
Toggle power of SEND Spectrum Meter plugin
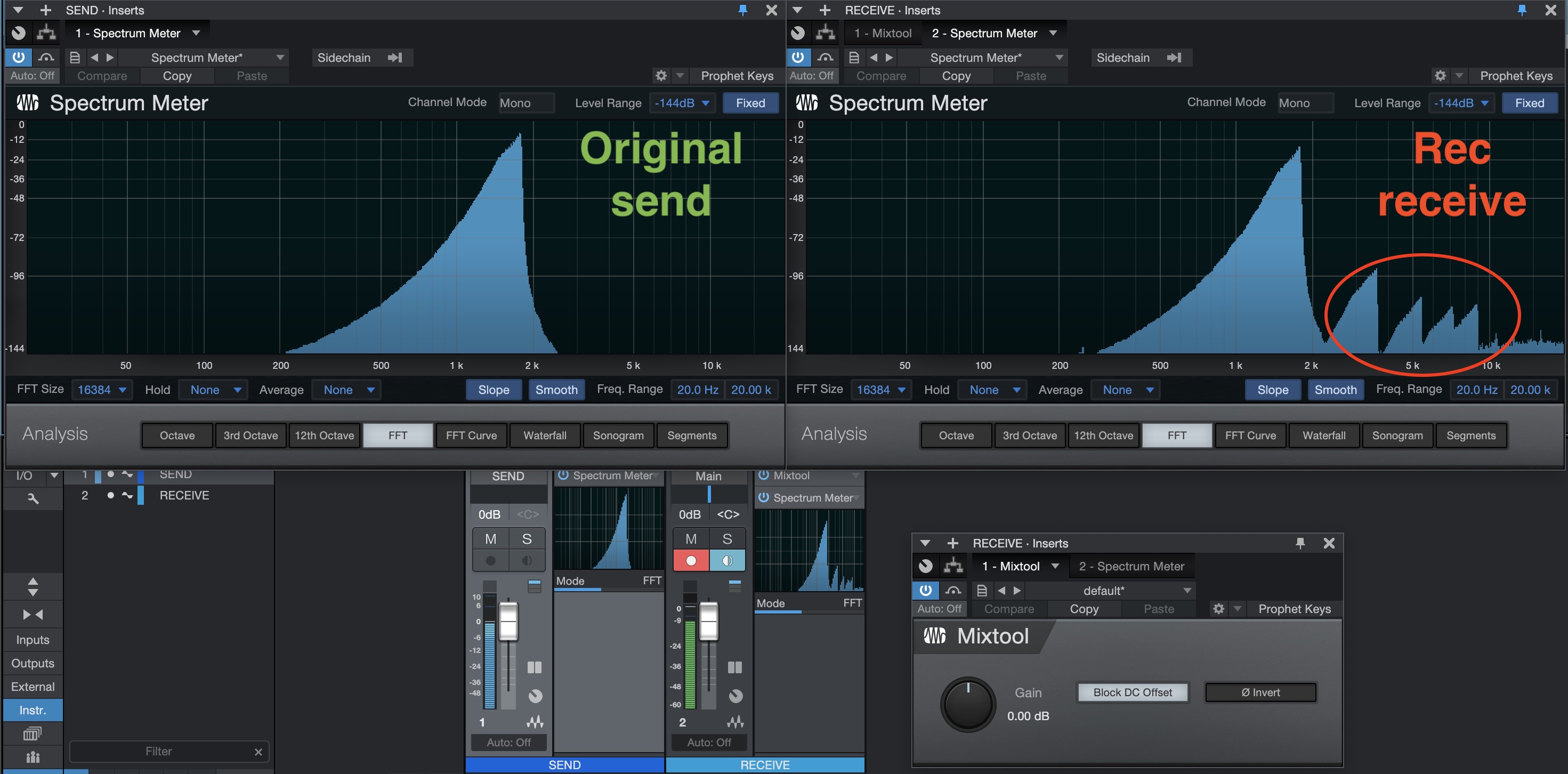click(19, 57)
